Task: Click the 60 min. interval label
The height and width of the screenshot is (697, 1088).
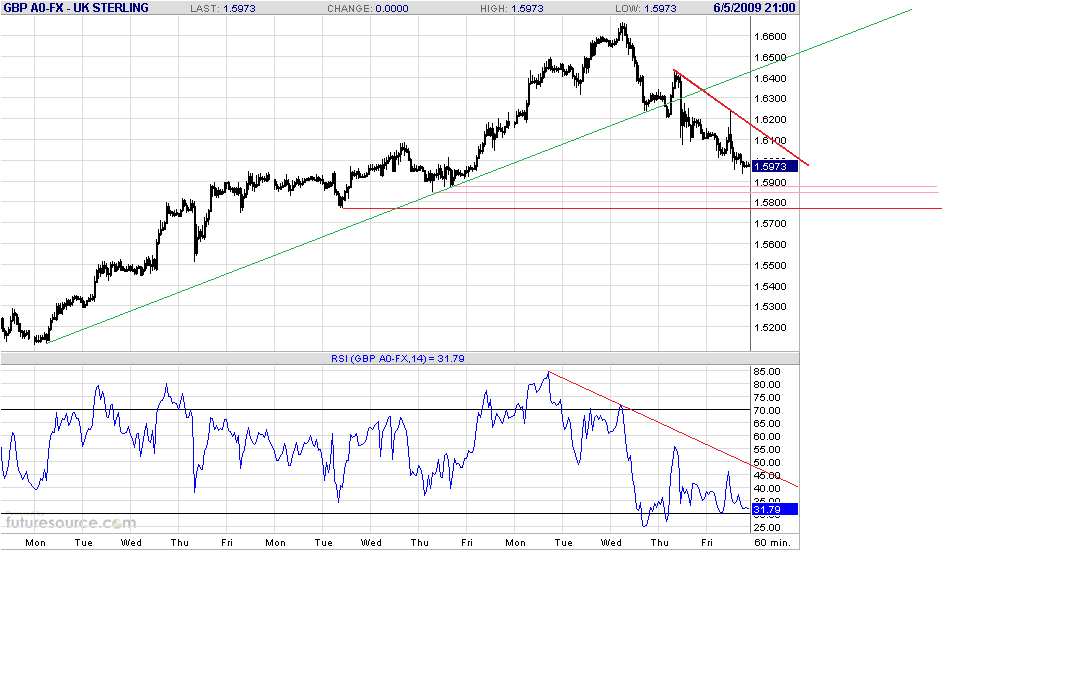Action: point(772,543)
